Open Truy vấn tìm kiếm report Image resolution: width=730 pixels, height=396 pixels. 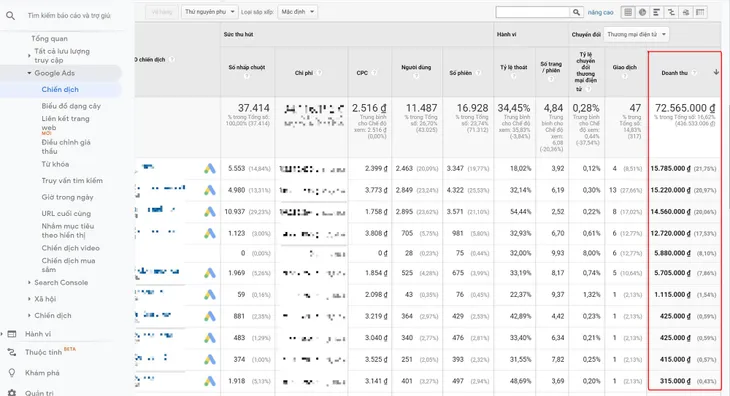[72, 181]
